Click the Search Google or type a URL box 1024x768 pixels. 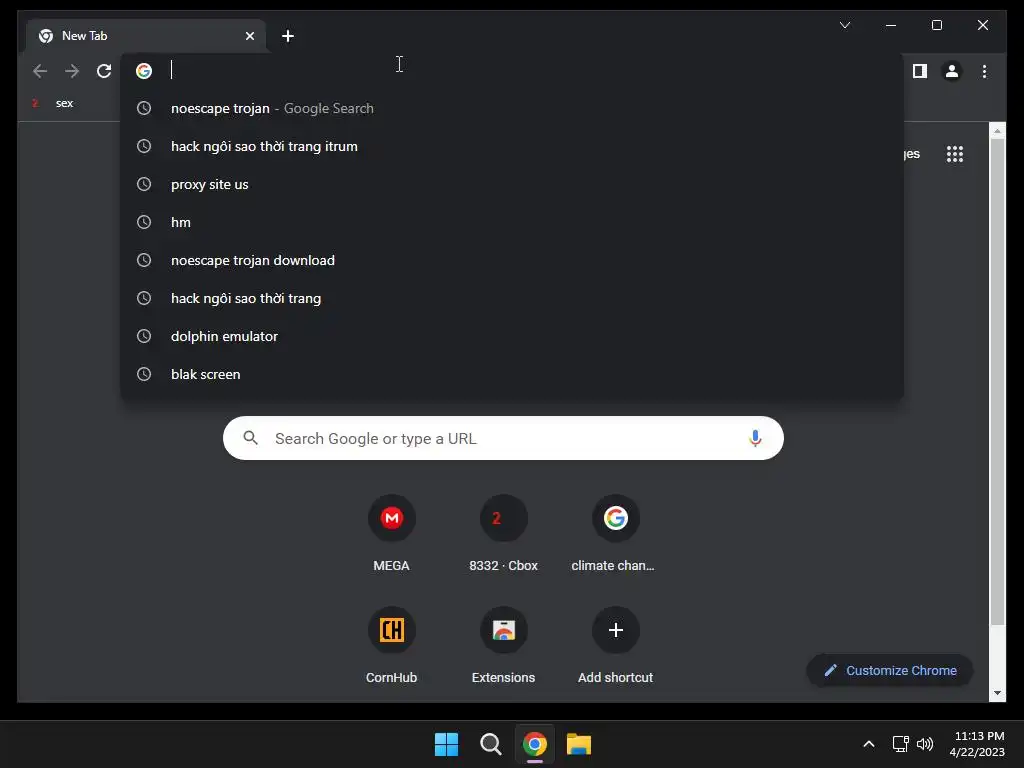pyautogui.click(x=503, y=438)
